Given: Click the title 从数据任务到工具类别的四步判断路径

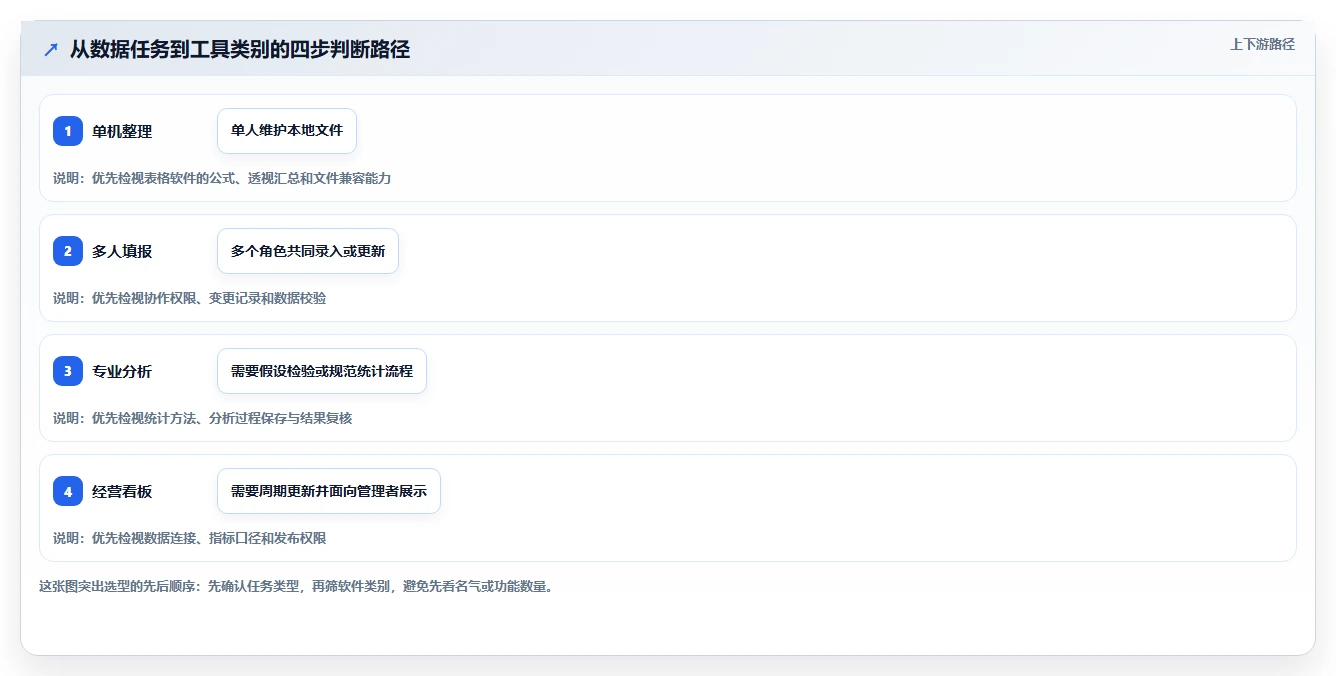Looking at the screenshot, I should point(240,49).
